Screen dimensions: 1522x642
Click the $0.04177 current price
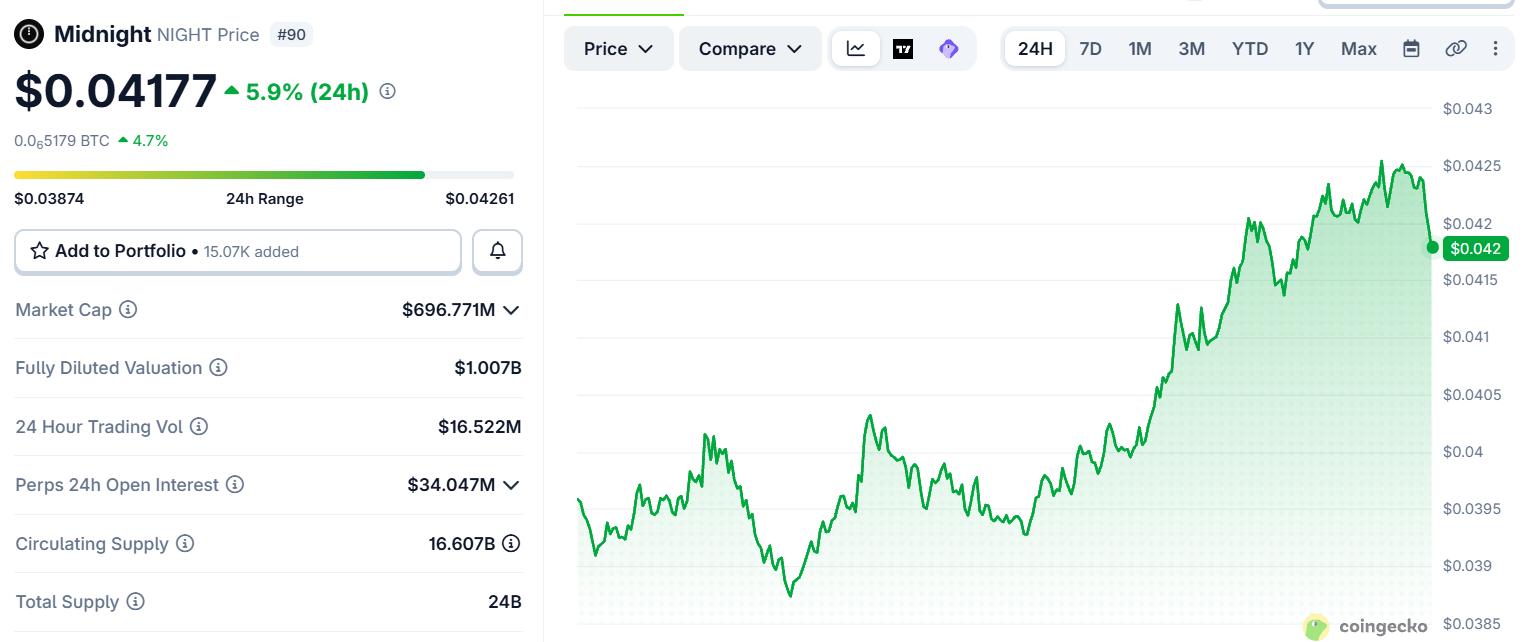tap(116, 91)
